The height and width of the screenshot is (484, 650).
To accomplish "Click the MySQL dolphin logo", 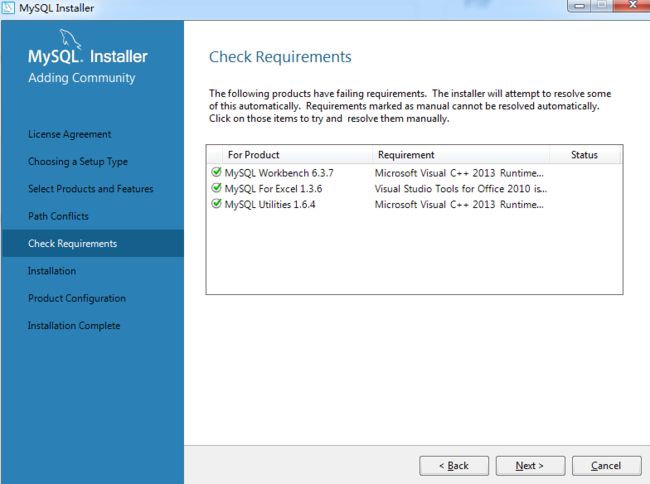I will click(x=70, y=39).
